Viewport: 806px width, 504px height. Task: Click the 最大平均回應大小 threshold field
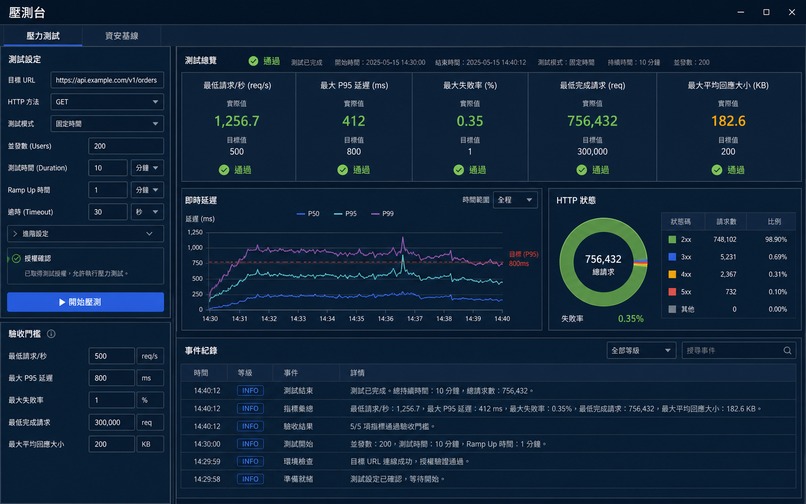click(112, 444)
